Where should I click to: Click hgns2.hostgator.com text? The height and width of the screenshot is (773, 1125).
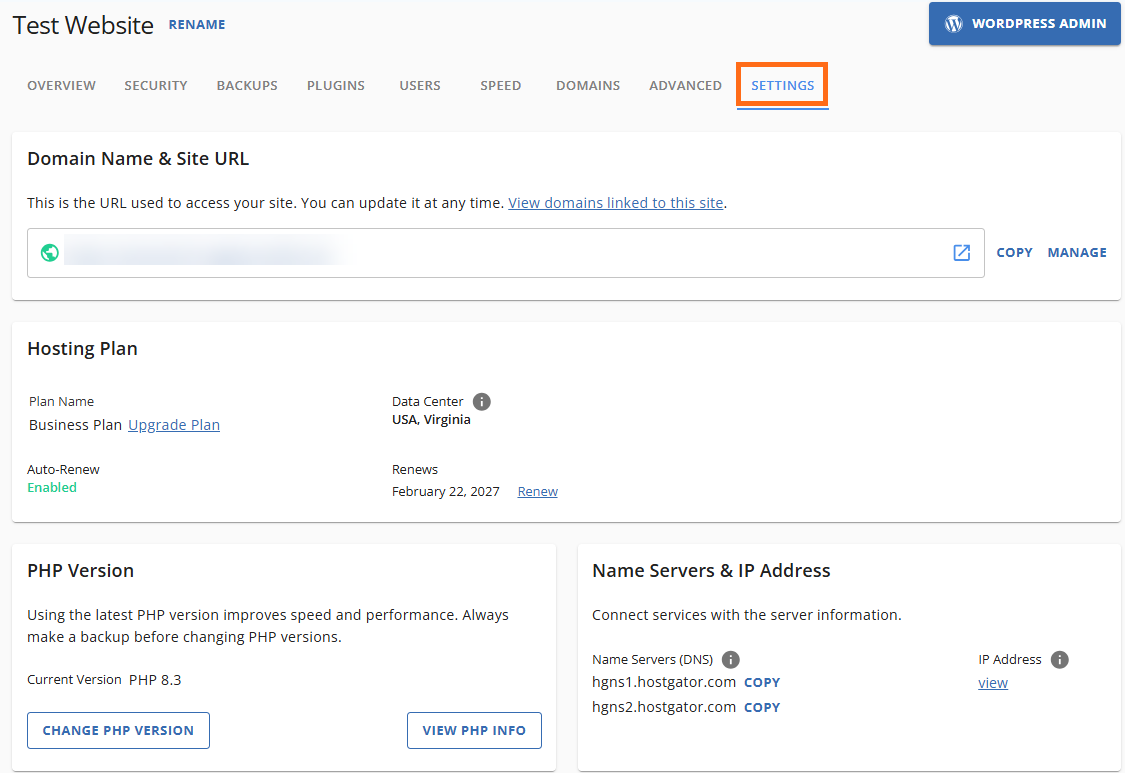(664, 707)
